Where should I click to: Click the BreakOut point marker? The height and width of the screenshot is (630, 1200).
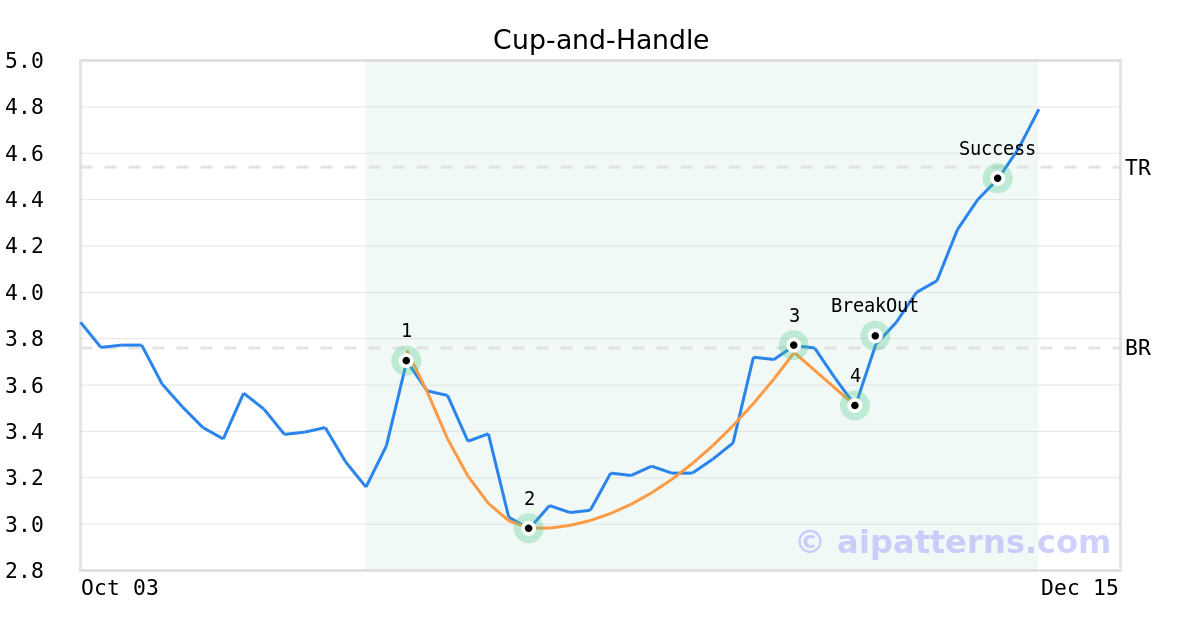point(875,336)
